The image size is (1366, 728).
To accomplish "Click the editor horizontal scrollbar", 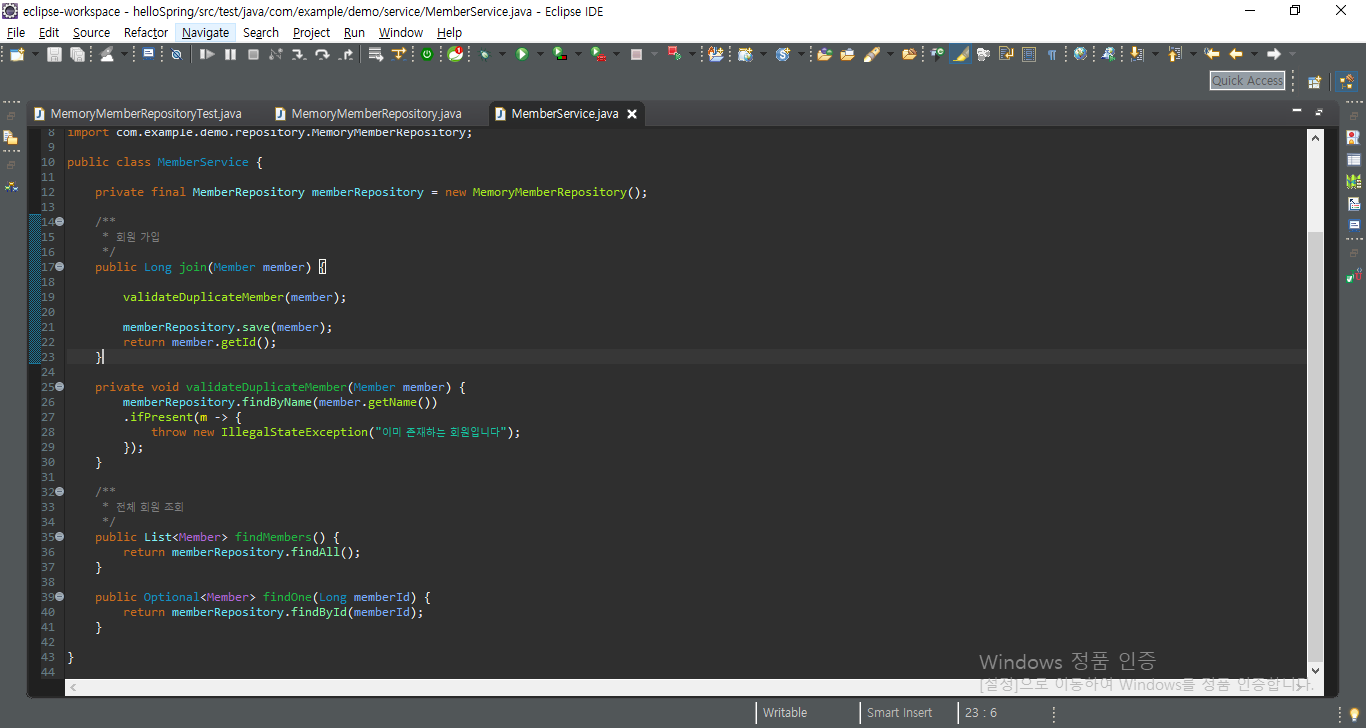I will [686, 687].
